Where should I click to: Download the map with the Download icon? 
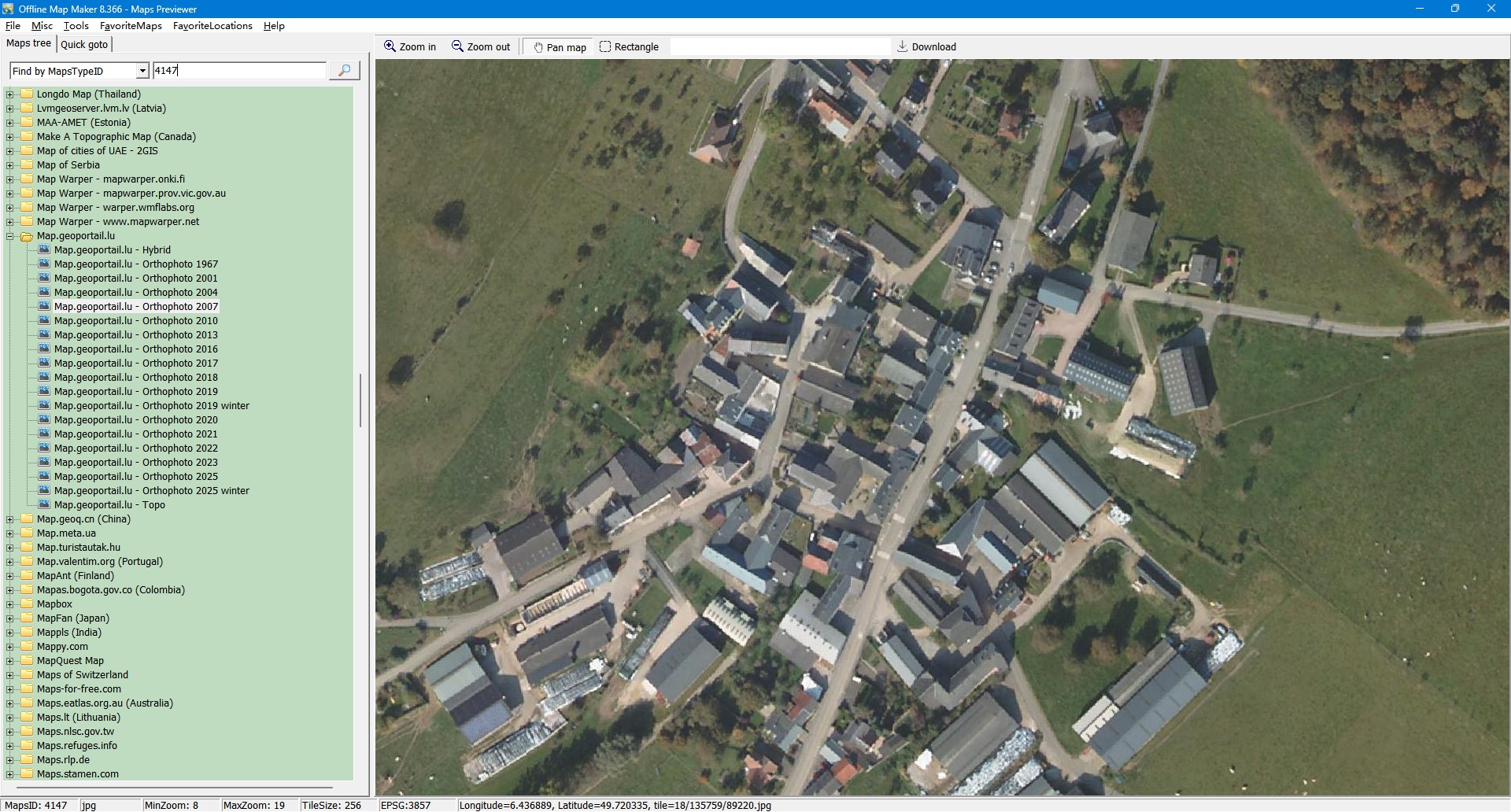click(926, 47)
